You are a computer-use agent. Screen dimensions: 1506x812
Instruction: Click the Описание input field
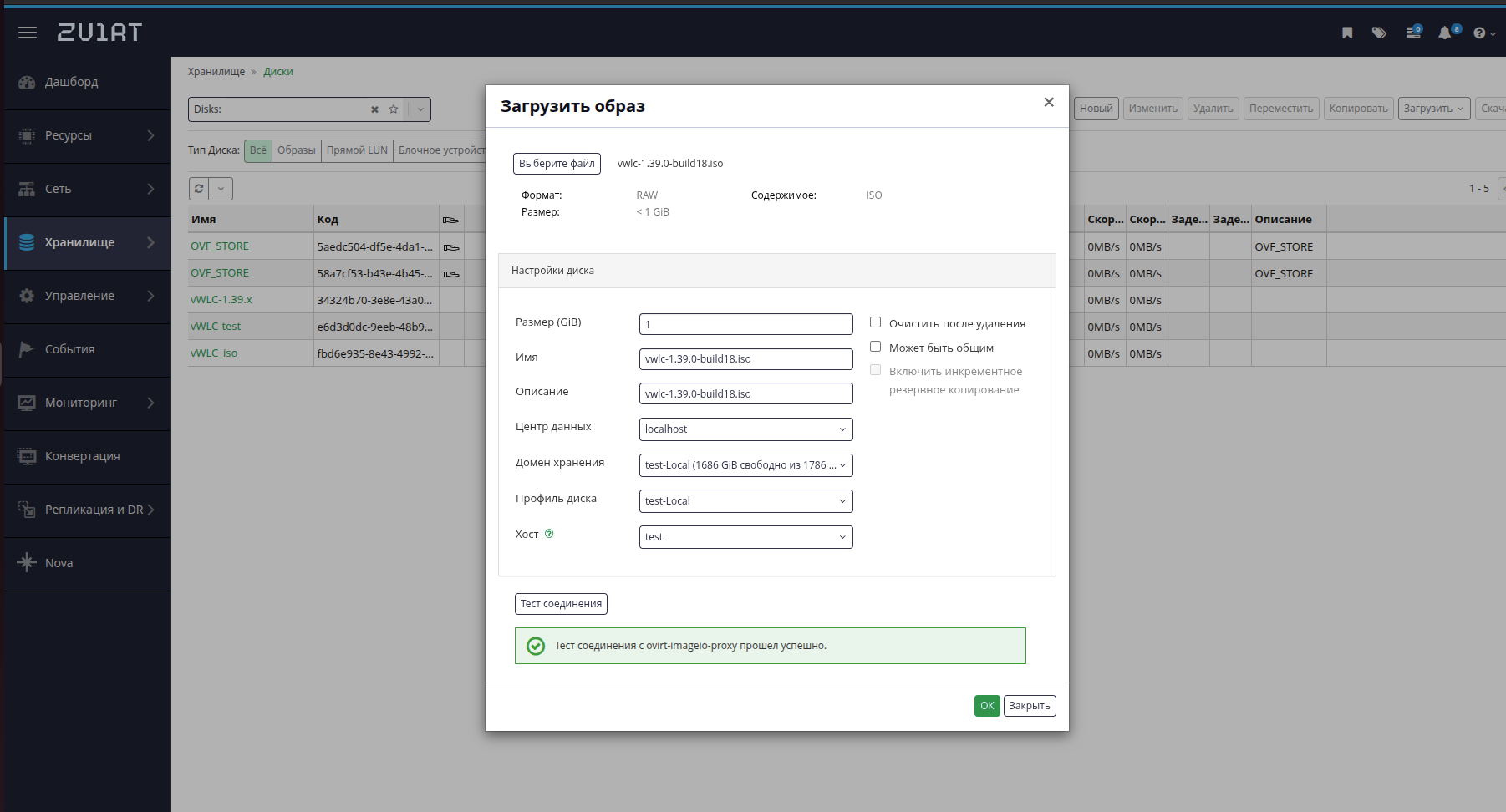coord(745,393)
